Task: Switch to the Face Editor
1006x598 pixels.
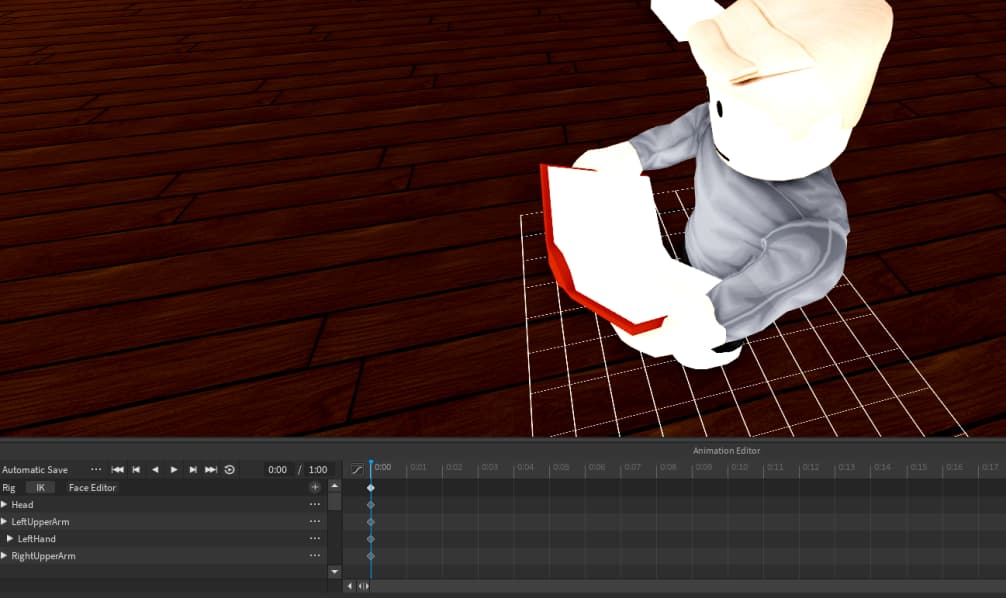Action: 91,487
